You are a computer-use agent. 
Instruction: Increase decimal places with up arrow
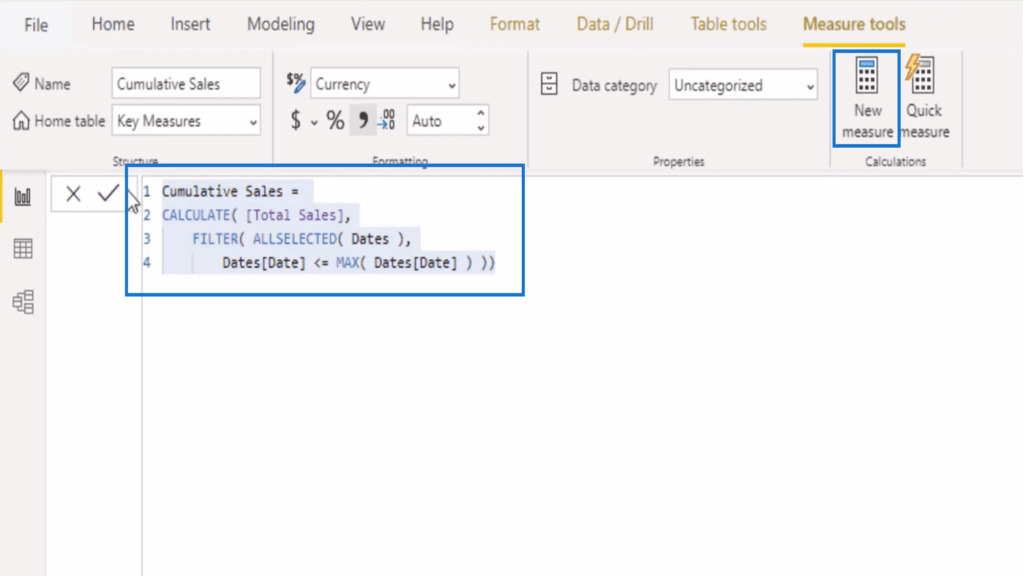(x=481, y=113)
